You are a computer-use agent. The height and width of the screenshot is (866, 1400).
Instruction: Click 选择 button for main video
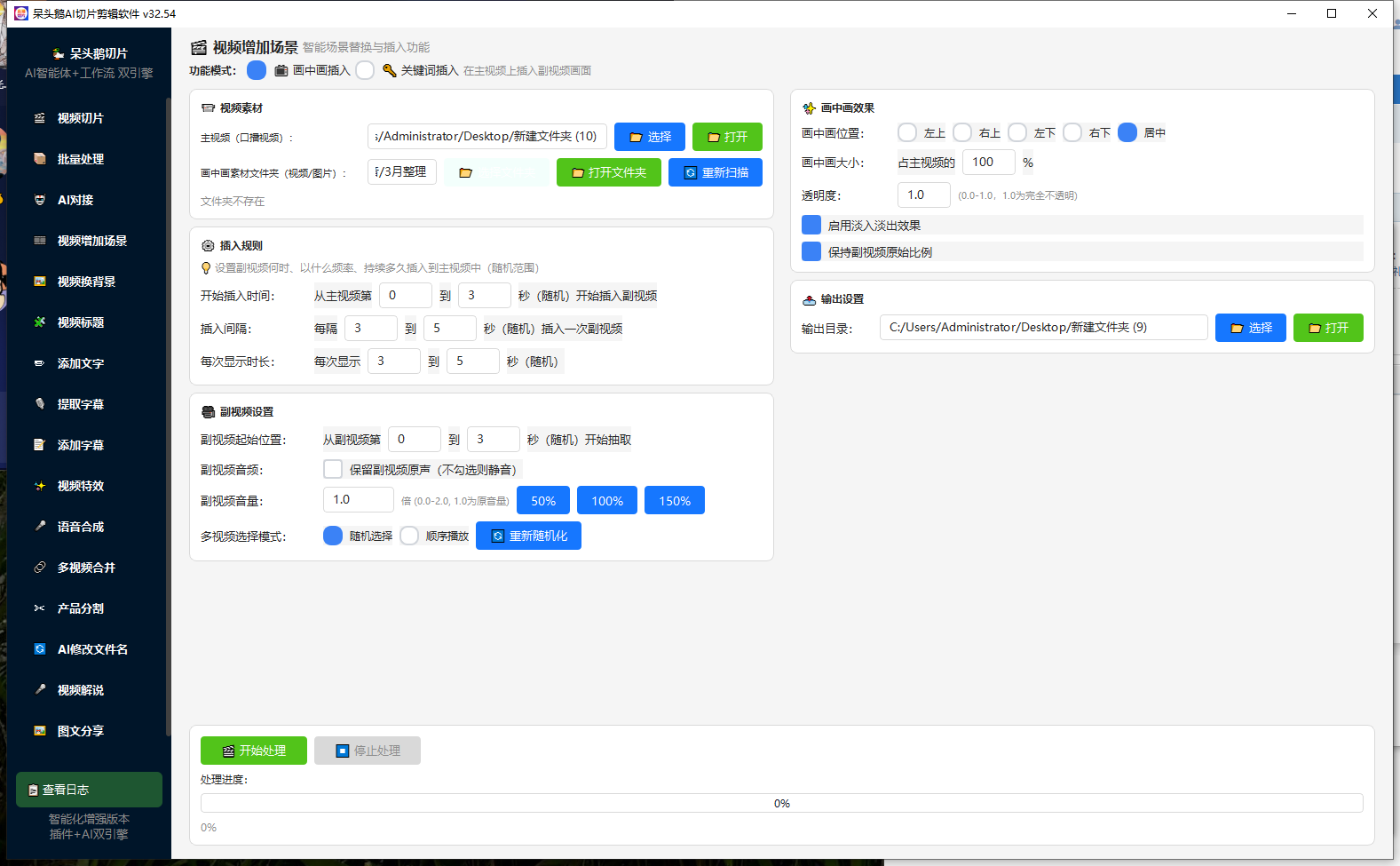tap(650, 137)
